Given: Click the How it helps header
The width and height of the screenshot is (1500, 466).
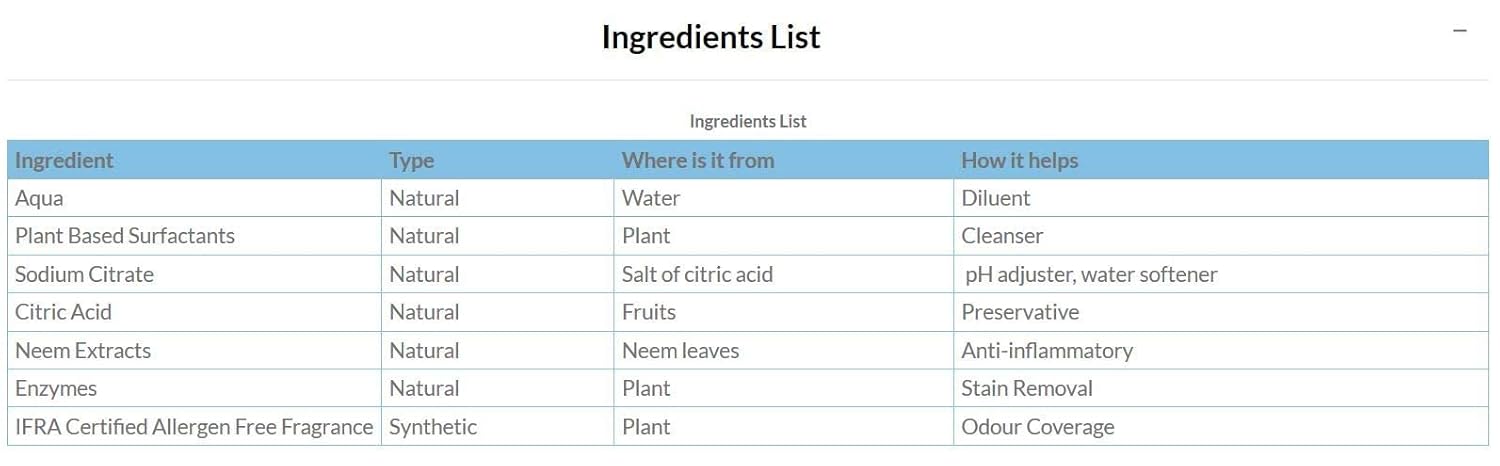Looking at the screenshot, I should tap(1019, 160).
